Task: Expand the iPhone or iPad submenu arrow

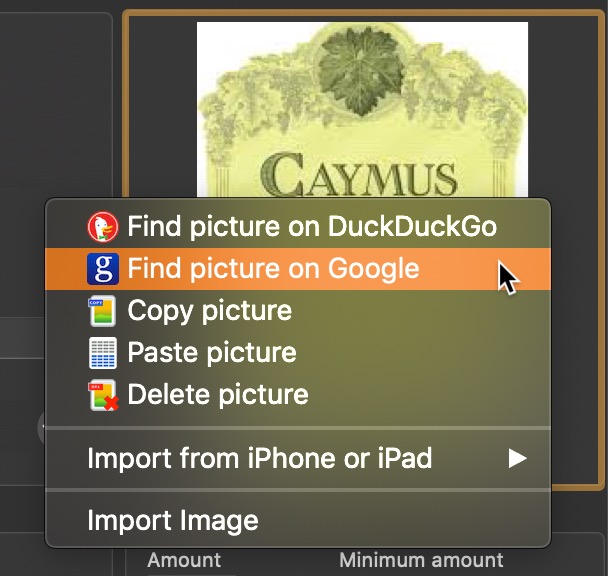Action: click(517, 458)
